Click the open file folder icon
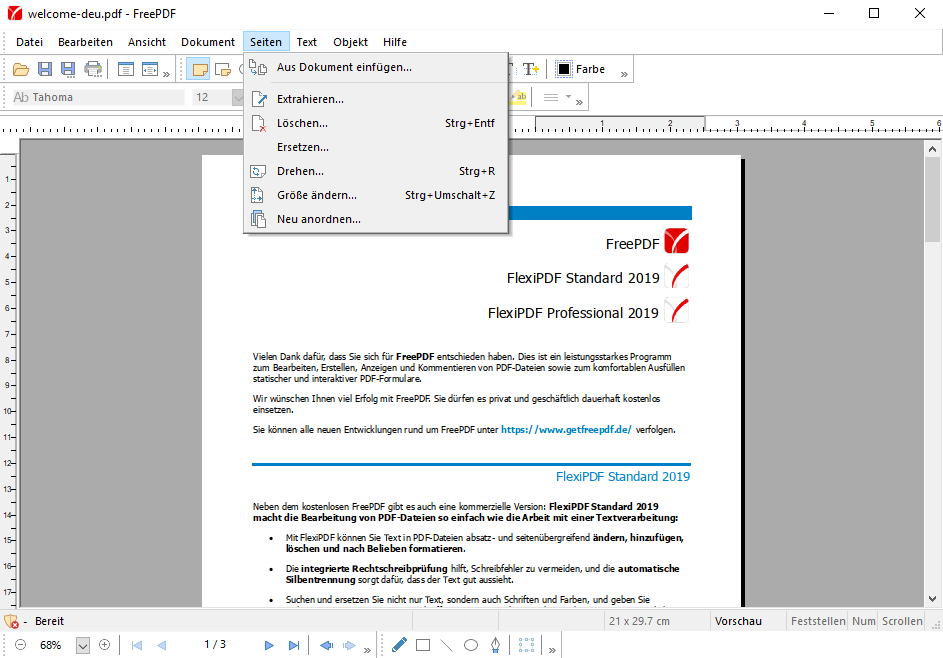This screenshot has height=658, width=943. click(20, 69)
